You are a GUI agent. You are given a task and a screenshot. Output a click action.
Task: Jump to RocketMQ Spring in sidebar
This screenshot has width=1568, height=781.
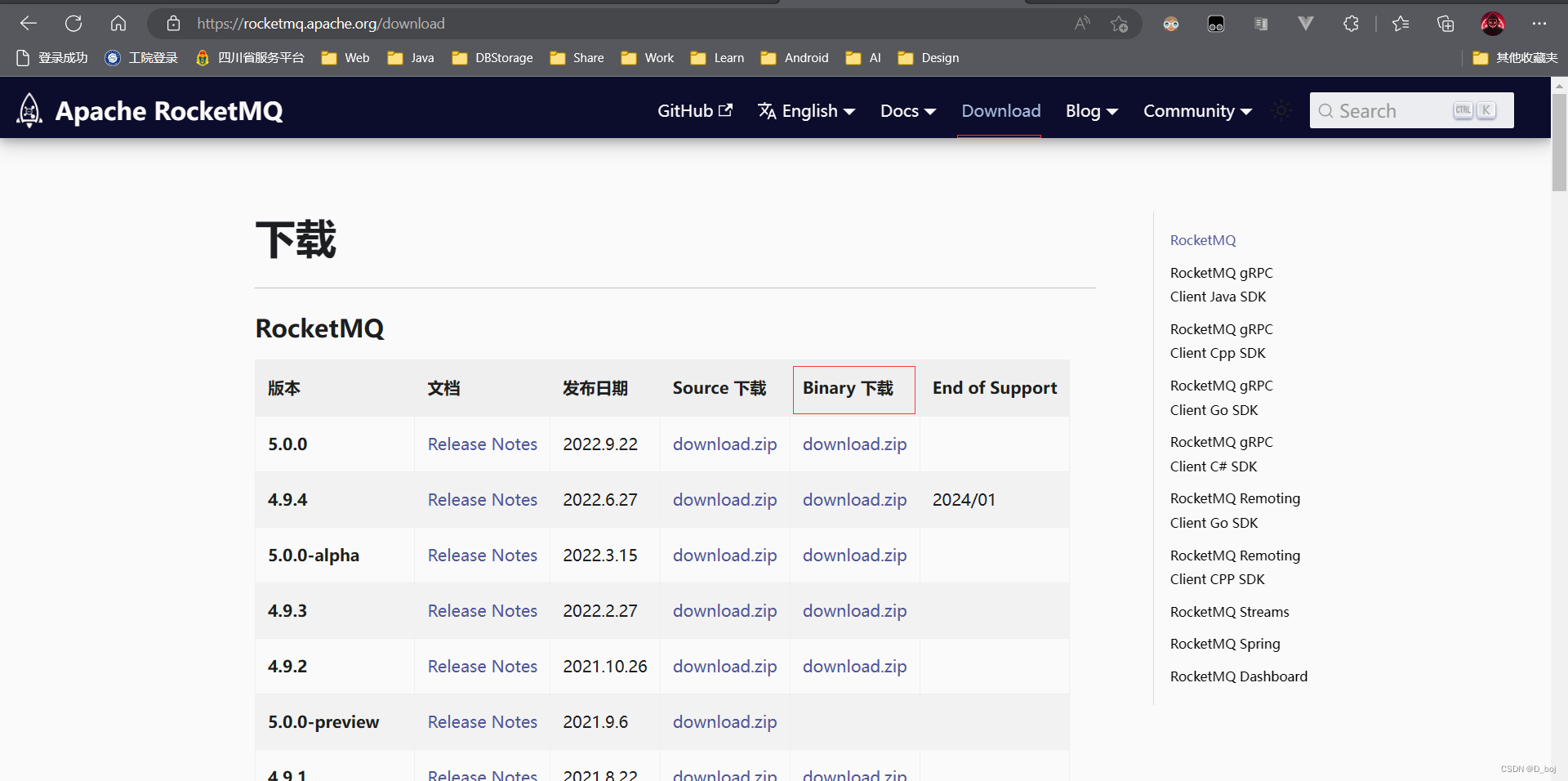[1225, 644]
